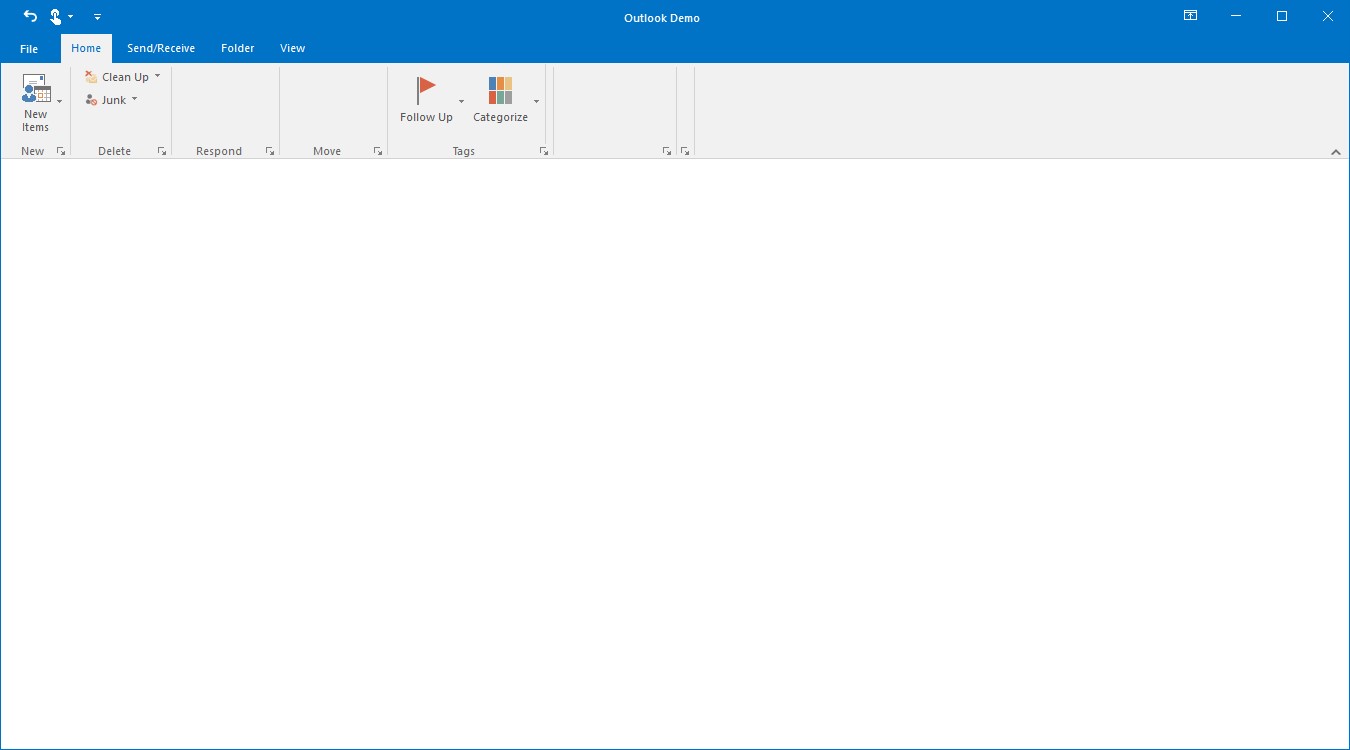Open the Tags group dialog launcher
Image resolution: width=1350 pixels, height=750 pixels.
click(543, 150)
